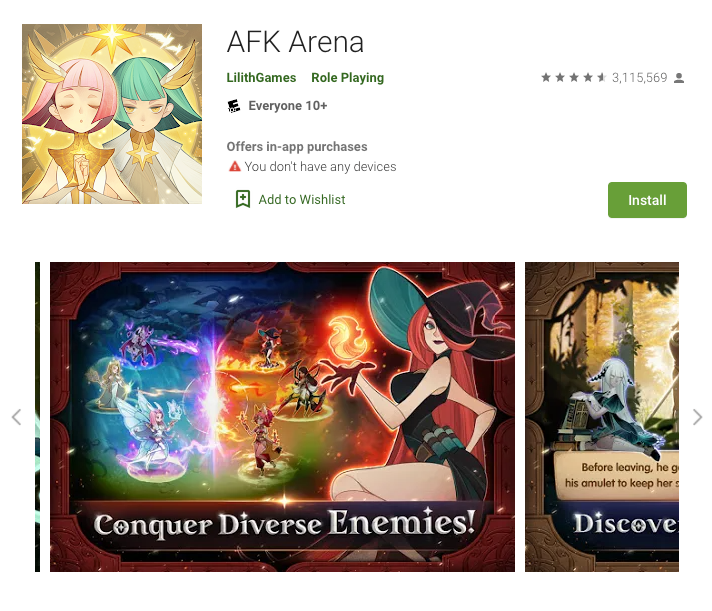Open the LilithGames developer page
This screenshot has height=611, width=712.
coord(261,78)
